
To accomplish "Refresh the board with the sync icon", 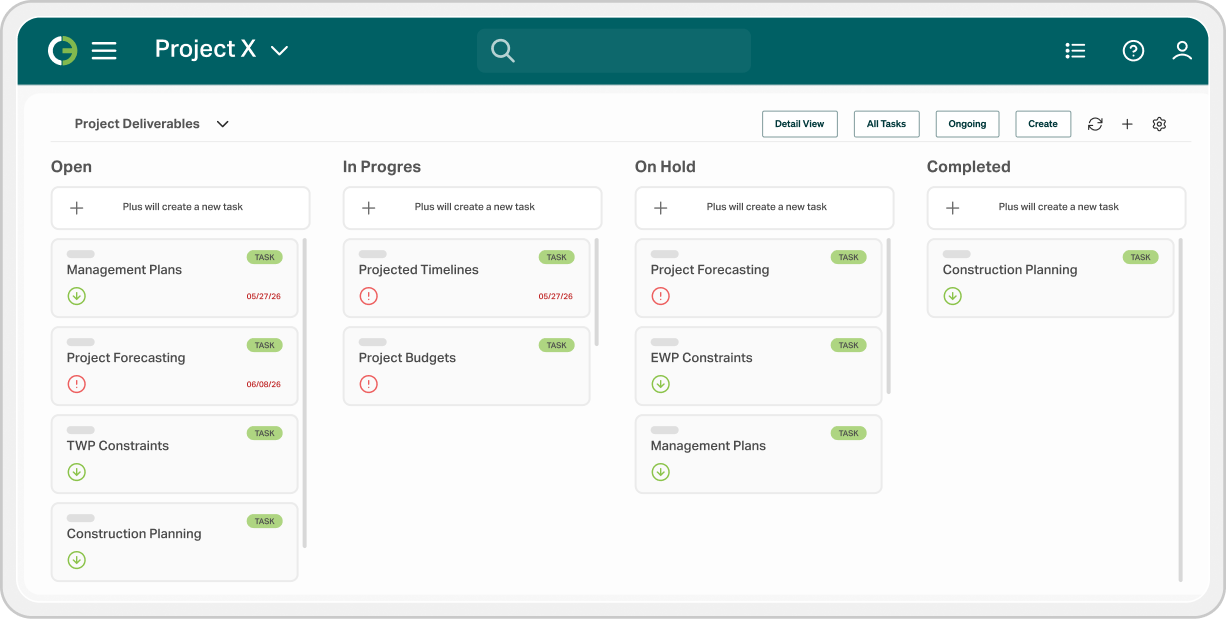I will (x=1094, y=124).
